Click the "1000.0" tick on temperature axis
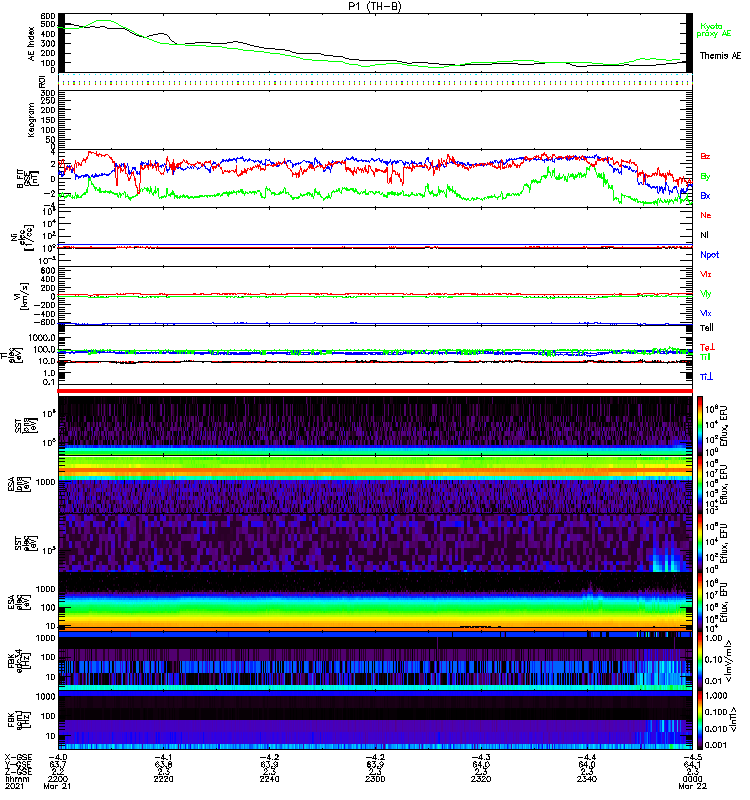This screenshot has width=750, height=800. (42, 338)
